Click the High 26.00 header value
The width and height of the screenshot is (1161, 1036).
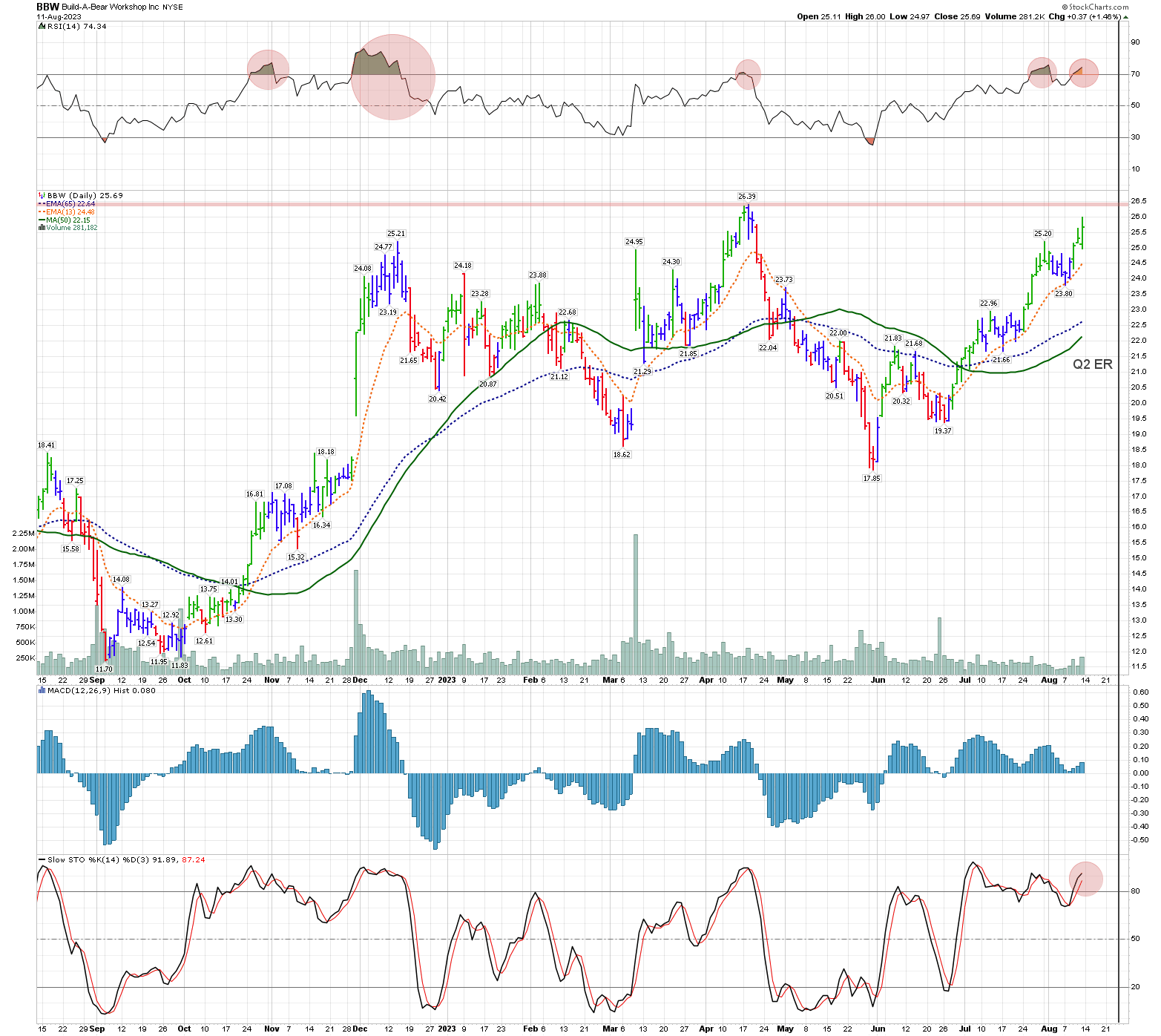pos(865,16)
